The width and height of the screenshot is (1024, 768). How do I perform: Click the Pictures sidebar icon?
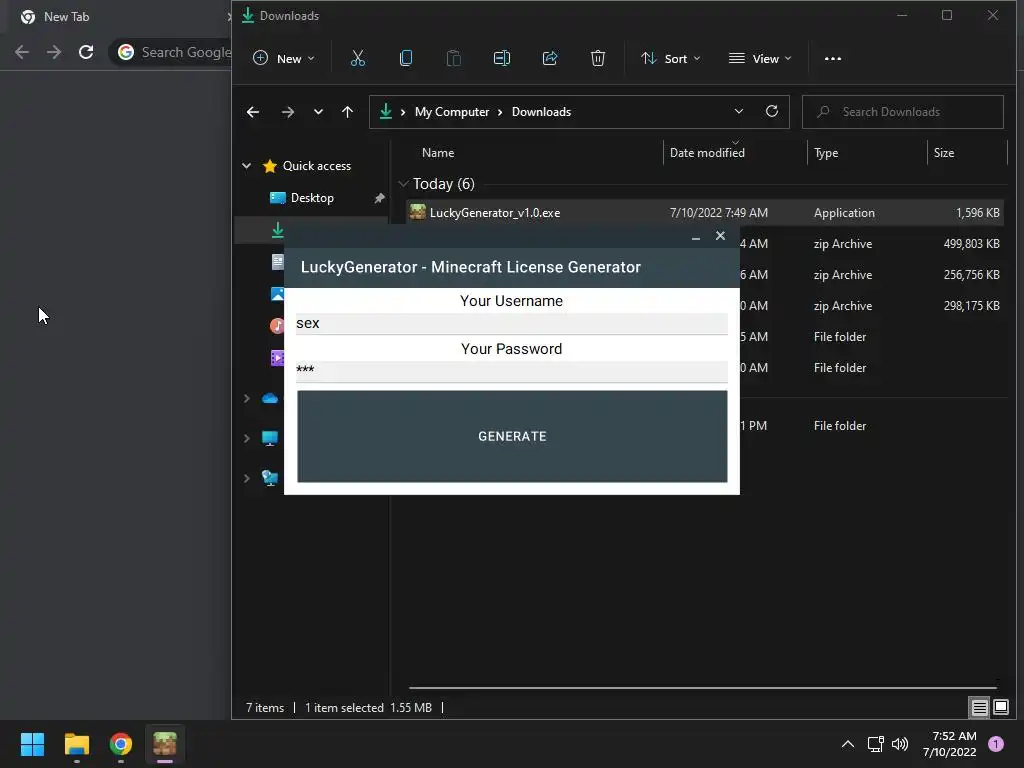click(278, 294)
